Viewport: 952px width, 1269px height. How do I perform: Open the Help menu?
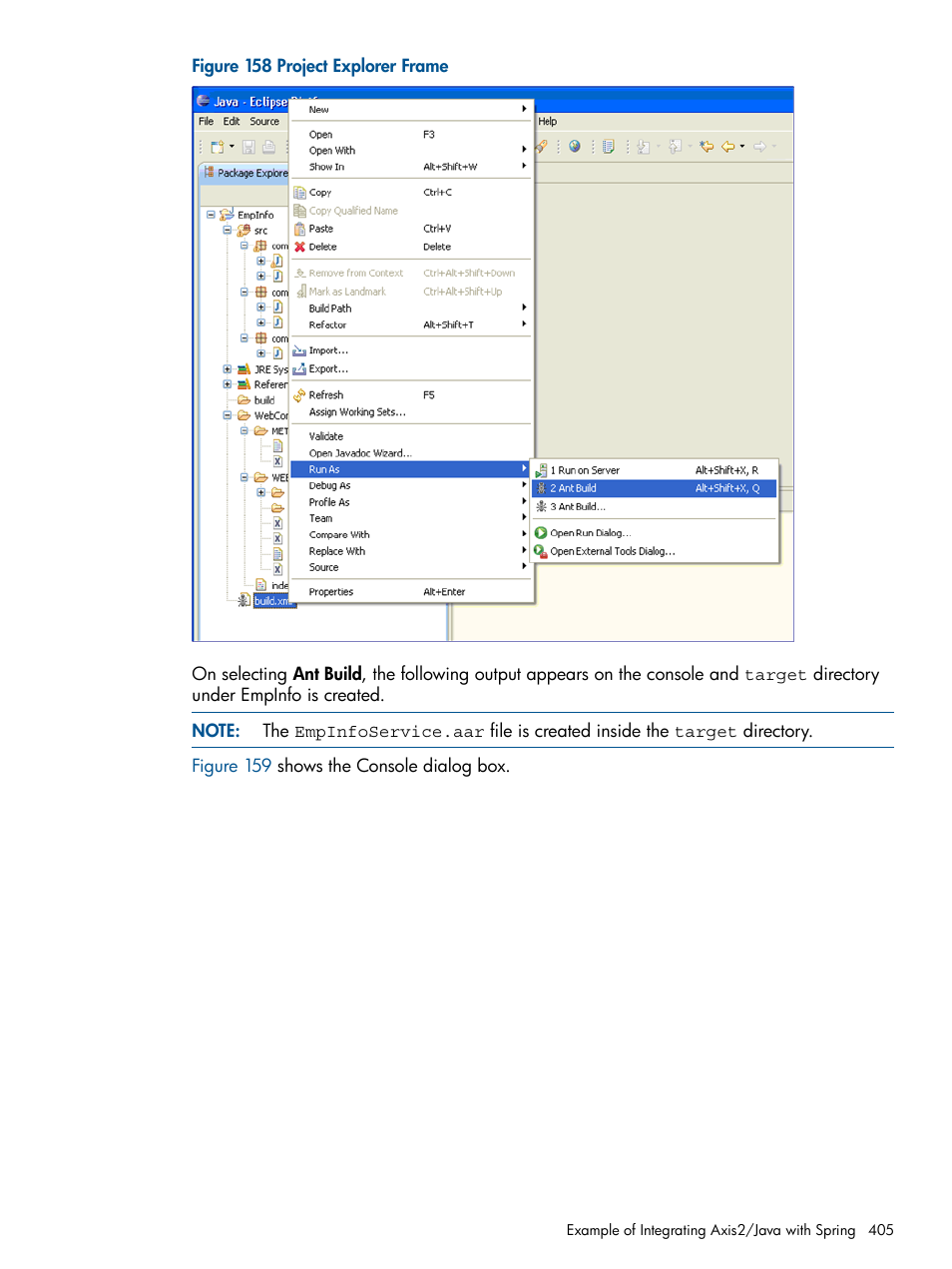(548, 122)
